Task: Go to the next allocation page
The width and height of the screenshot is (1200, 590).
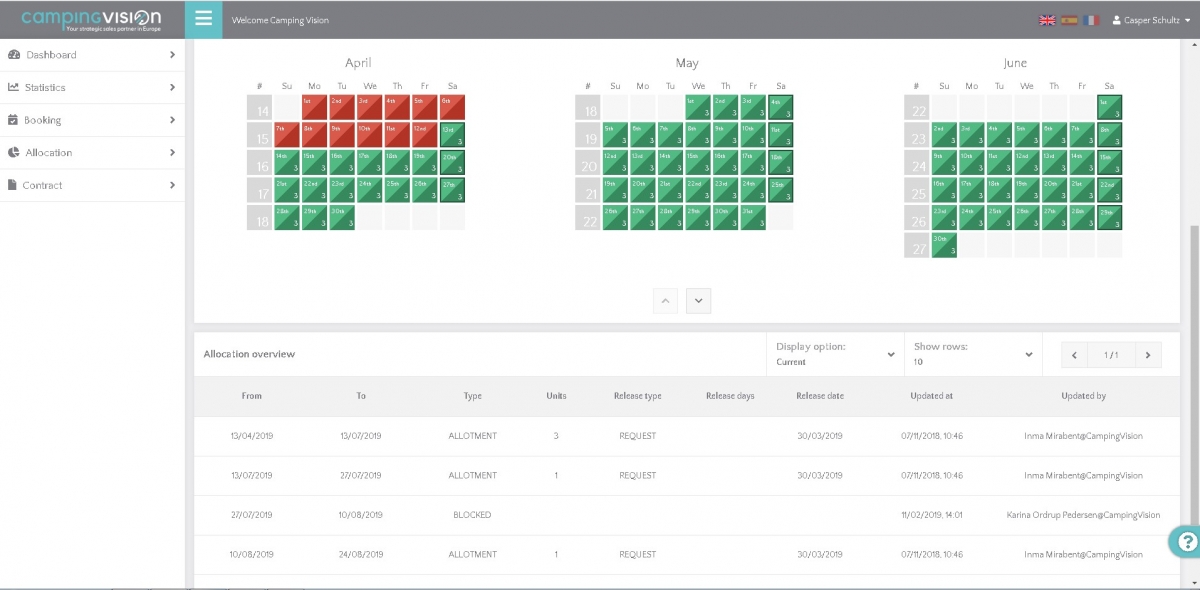Action: (1148, 355)
